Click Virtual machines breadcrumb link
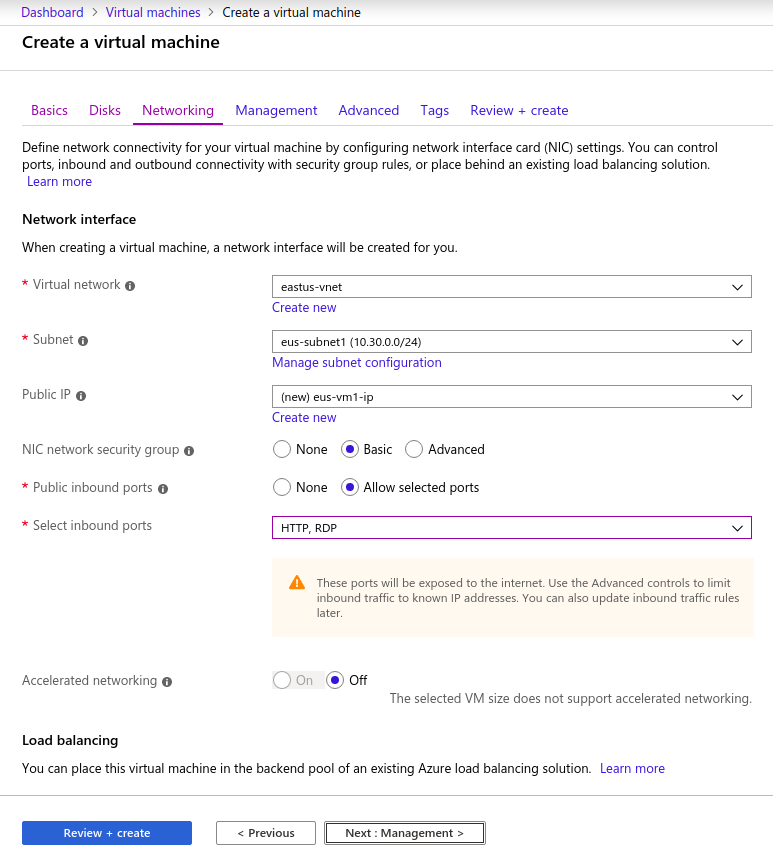The width and height of the screenshot is (773, 857). (153, 13)
